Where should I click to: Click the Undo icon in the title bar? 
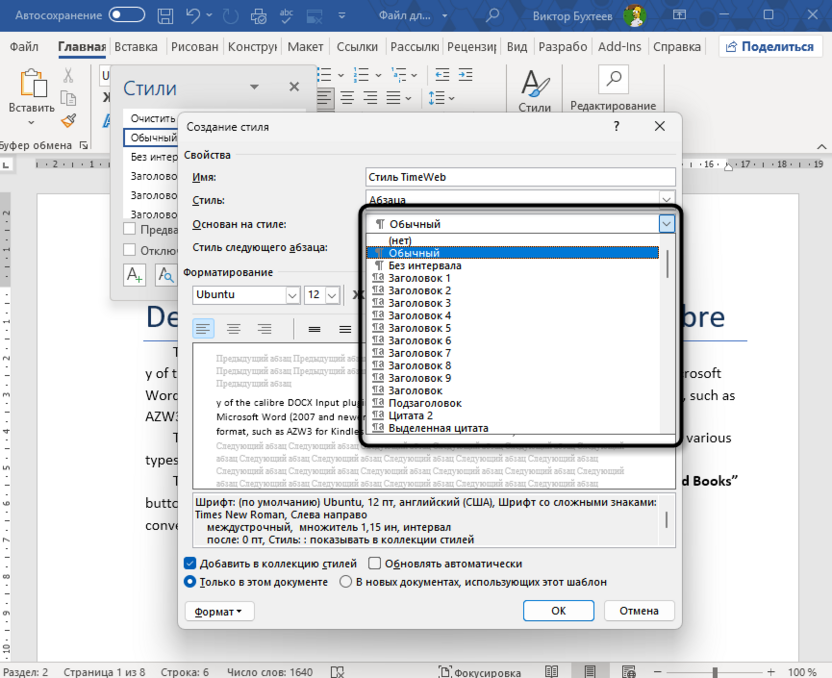pyautogui.click(x=193, y=15)
